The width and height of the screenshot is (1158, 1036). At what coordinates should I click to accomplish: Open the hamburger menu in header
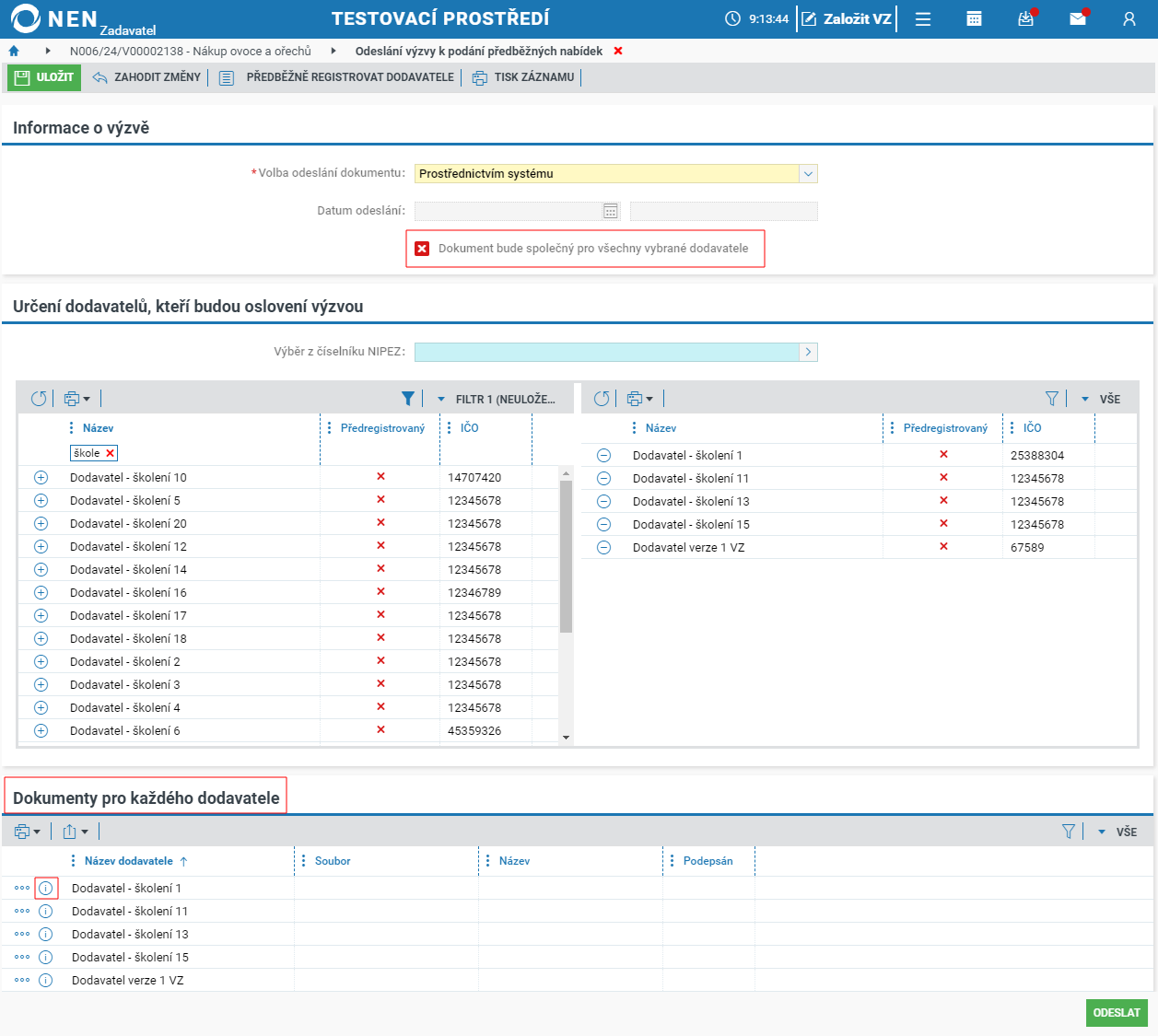(x=923, y=18)
